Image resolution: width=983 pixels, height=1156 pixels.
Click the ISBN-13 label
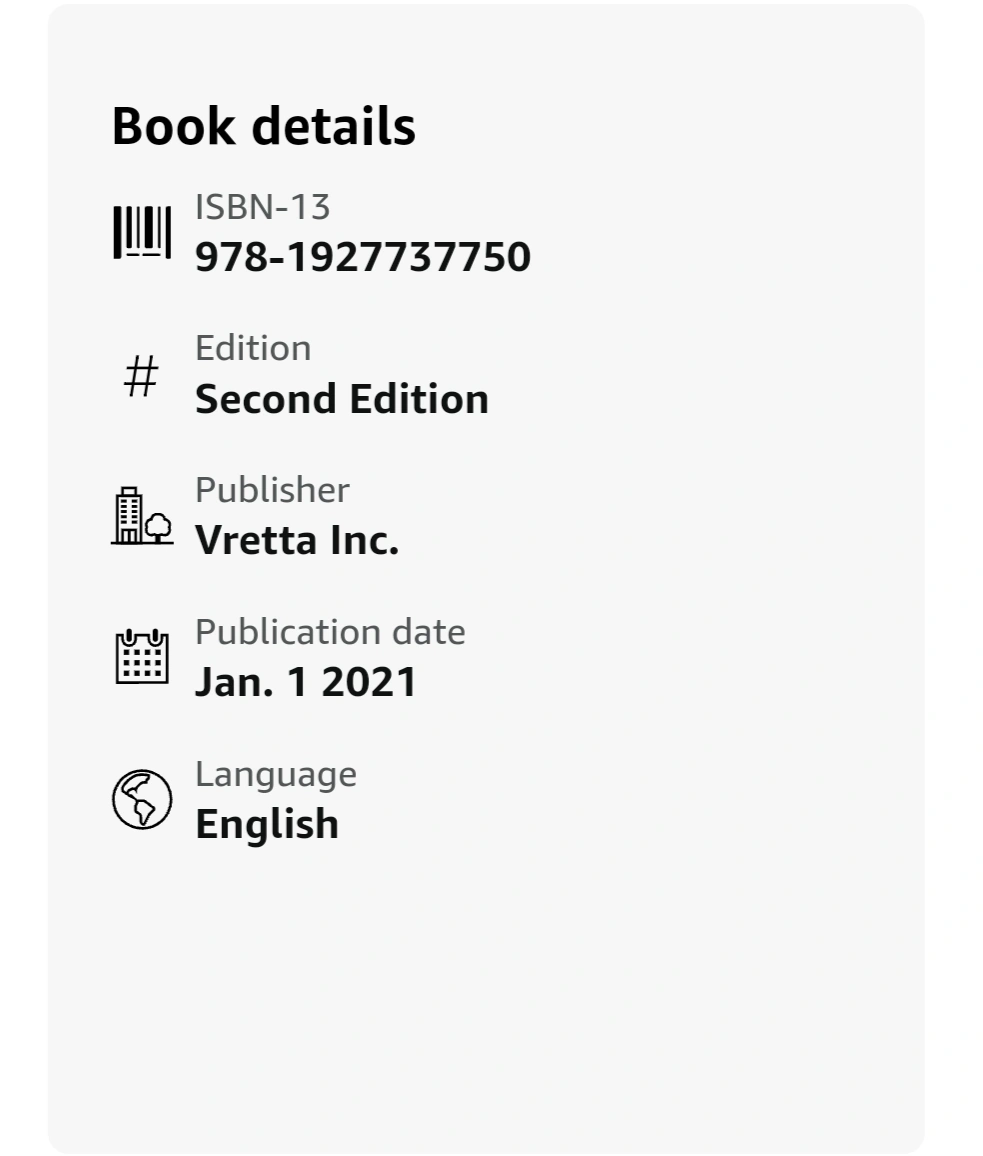click(263, 207)
